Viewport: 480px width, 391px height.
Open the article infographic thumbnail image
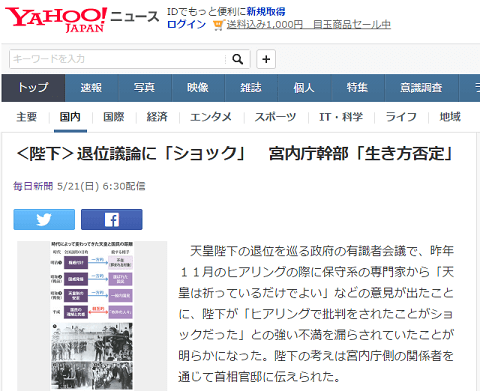92,316
